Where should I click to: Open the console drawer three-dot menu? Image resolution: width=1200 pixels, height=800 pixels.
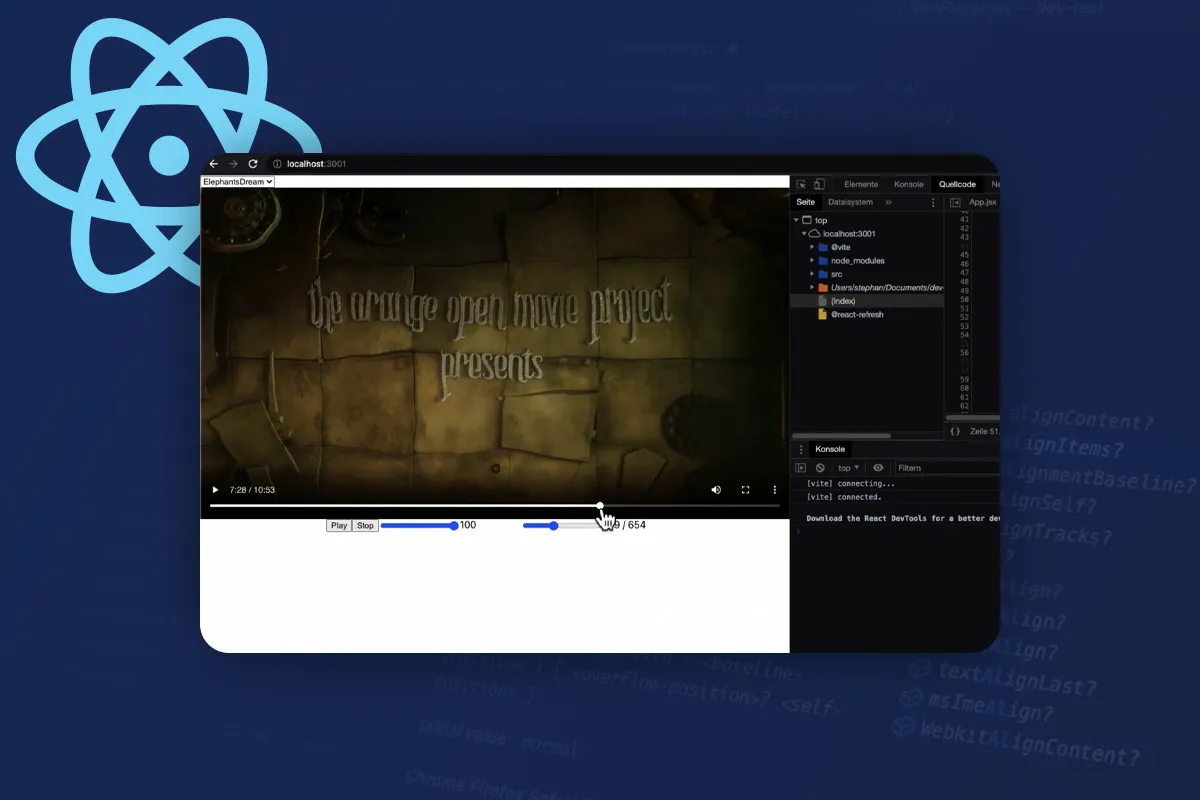pyautogui.click(x=800, y=449)
